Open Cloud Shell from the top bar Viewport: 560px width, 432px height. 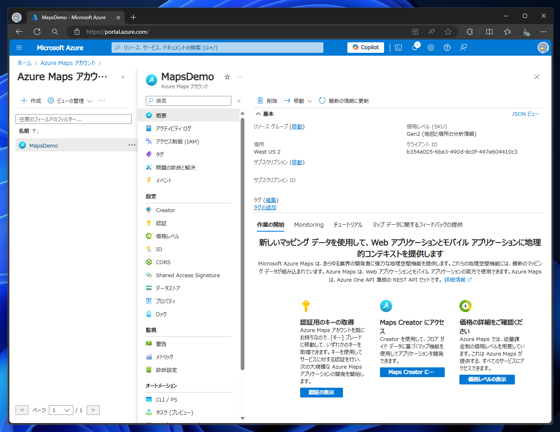399,47
